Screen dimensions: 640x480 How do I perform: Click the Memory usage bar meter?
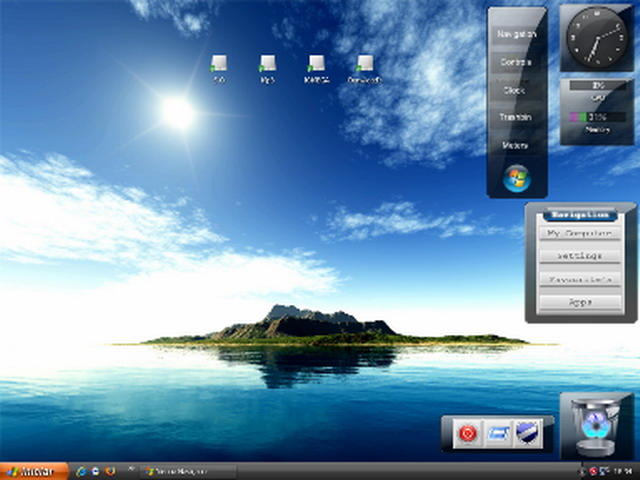tap(598, 118)
